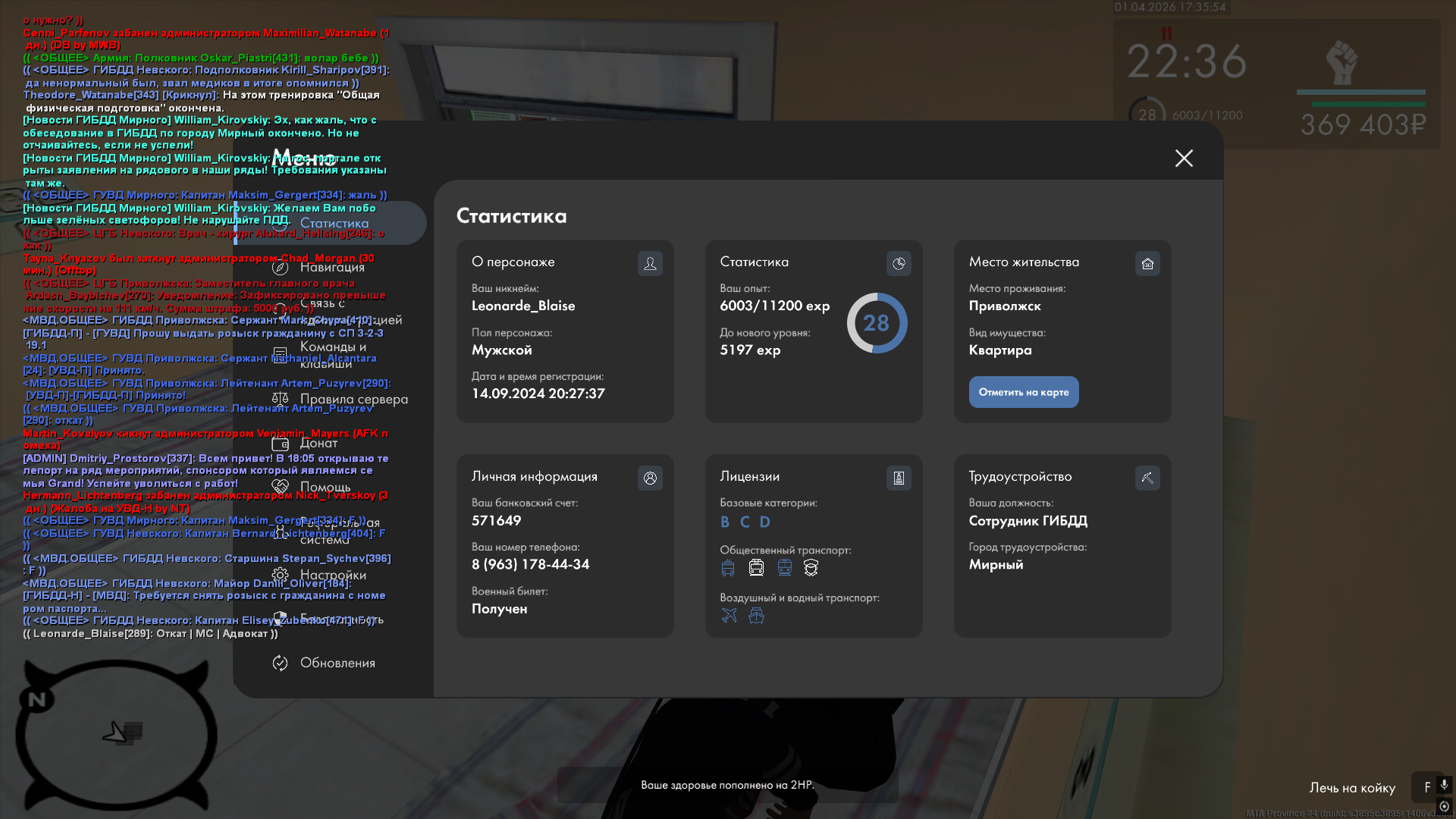Click the category B license letter
1456x819 pixels.
click(725, 522)
